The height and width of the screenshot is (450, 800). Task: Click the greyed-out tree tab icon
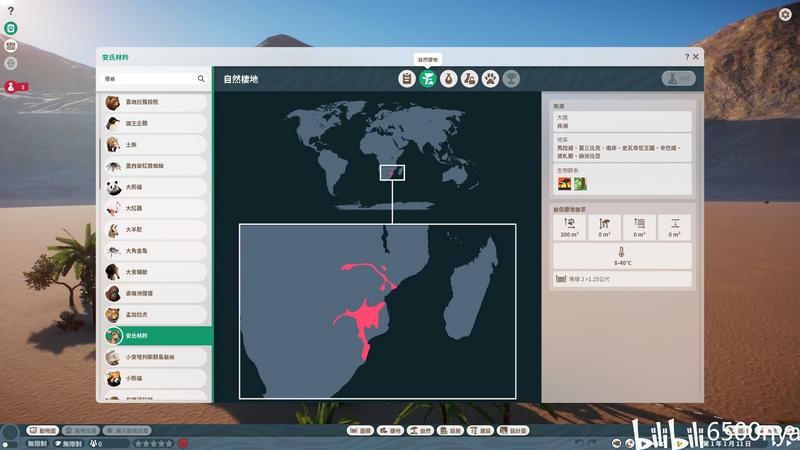(x=511, y=79)
